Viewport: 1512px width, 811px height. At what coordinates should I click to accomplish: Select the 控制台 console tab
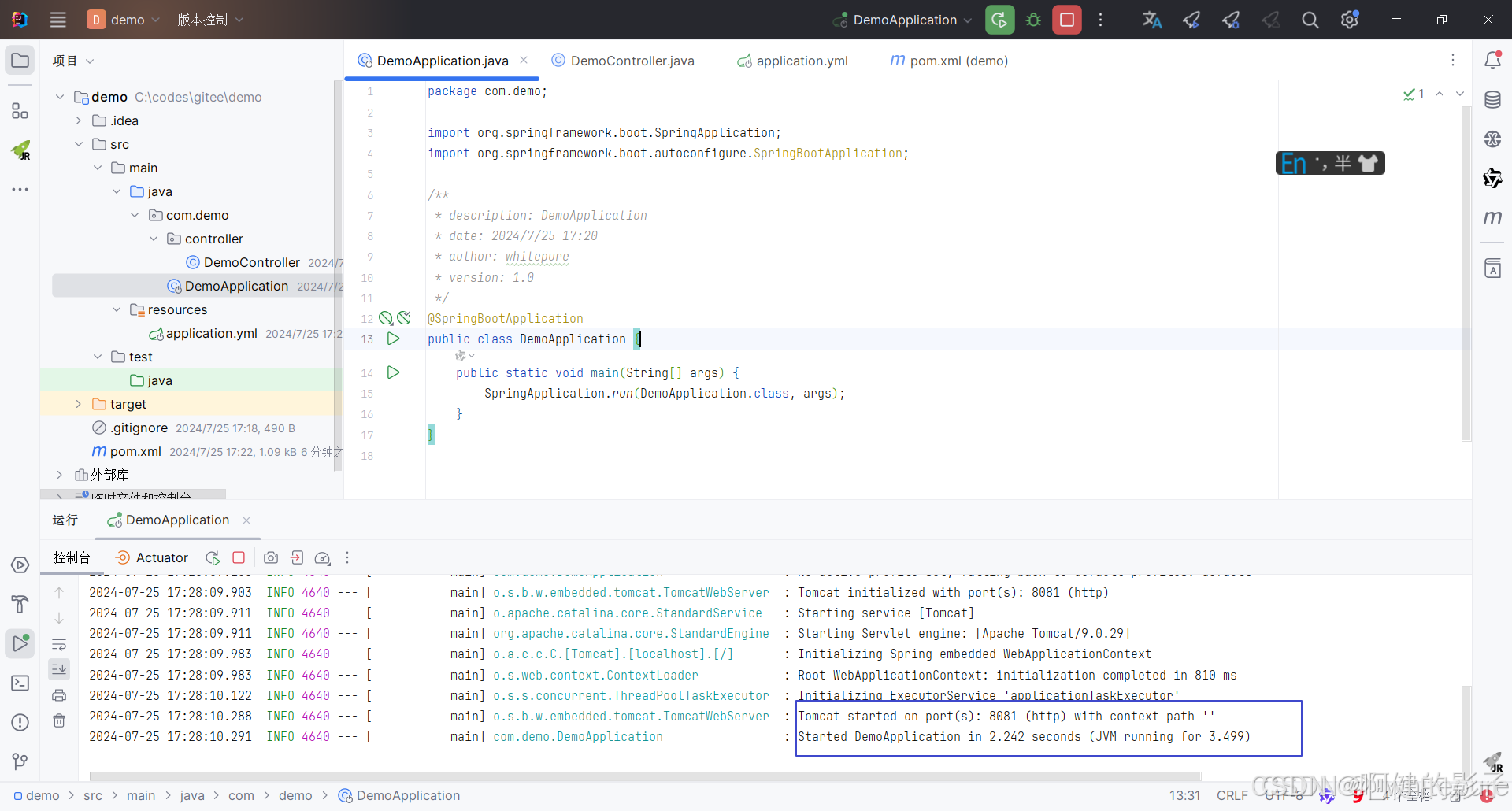tap(72, 557)
